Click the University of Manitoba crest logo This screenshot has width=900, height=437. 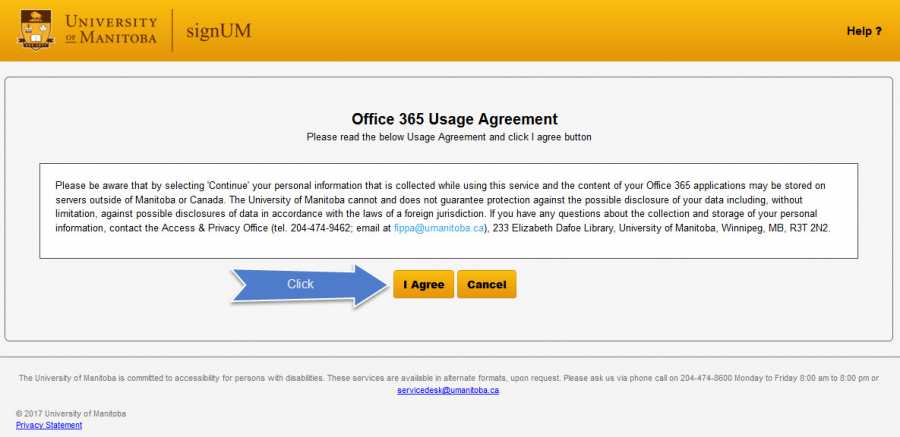pyautogui.click(x=36, y=30)
